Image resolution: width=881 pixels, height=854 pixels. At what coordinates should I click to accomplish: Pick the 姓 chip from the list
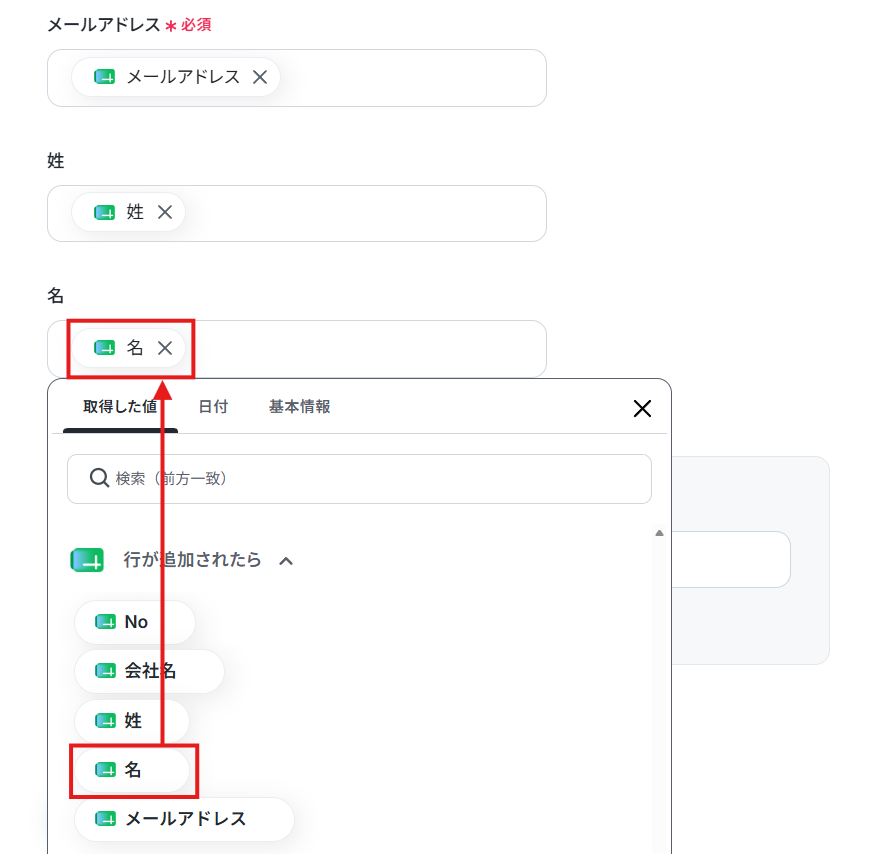(x=132, y=720)
